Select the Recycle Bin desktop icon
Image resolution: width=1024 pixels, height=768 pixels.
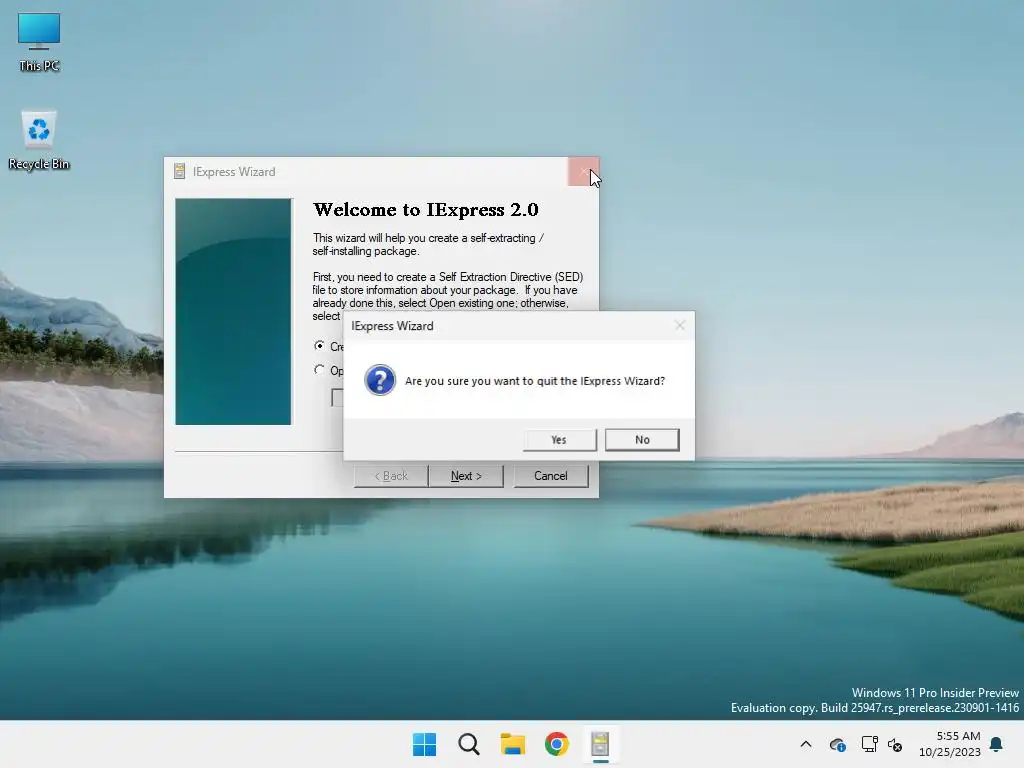(x=39, y=140)
